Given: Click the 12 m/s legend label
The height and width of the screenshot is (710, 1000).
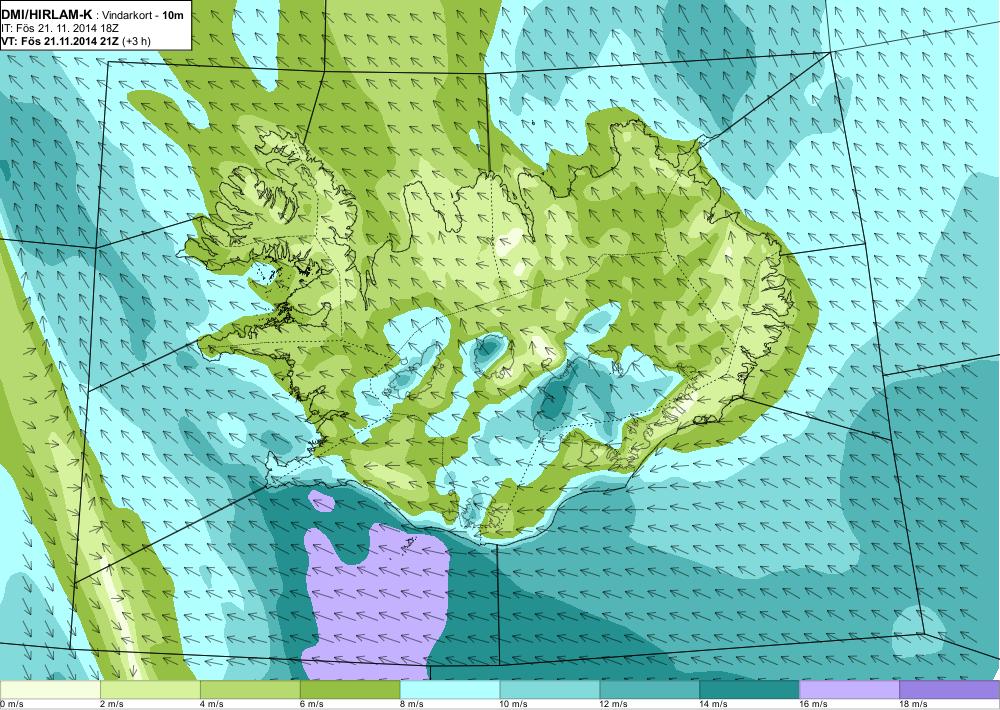Looking at the screenshot, I should point(614,704).
